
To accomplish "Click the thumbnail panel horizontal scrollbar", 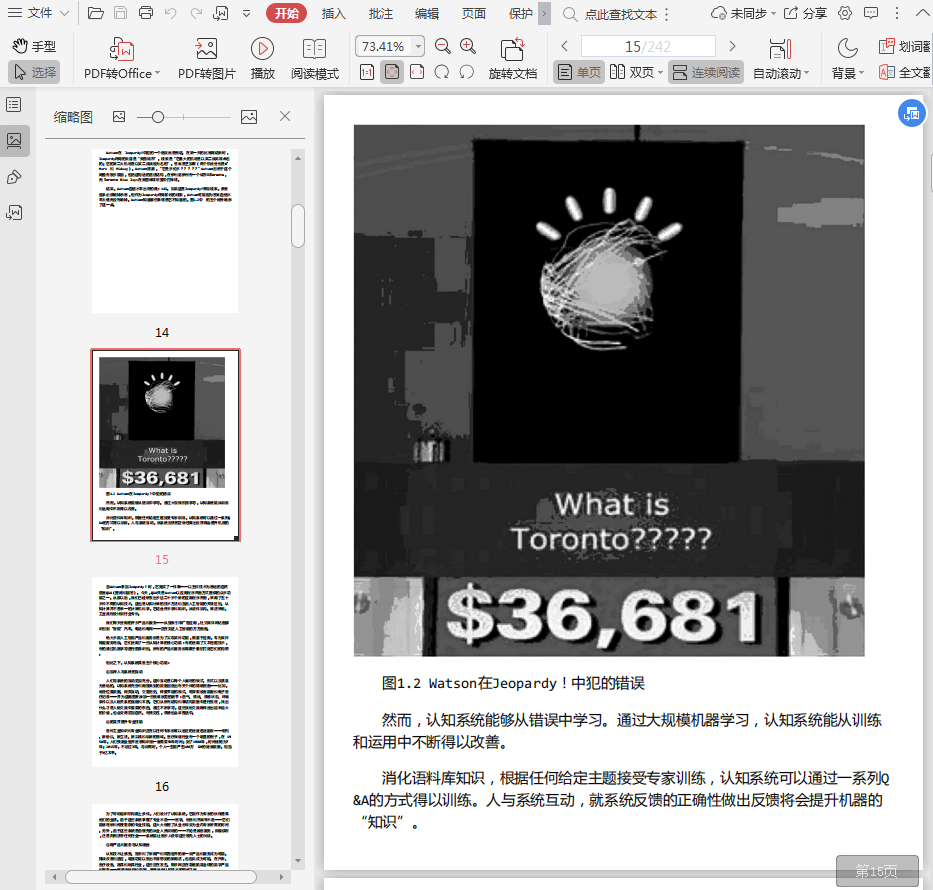I will 161,877.
